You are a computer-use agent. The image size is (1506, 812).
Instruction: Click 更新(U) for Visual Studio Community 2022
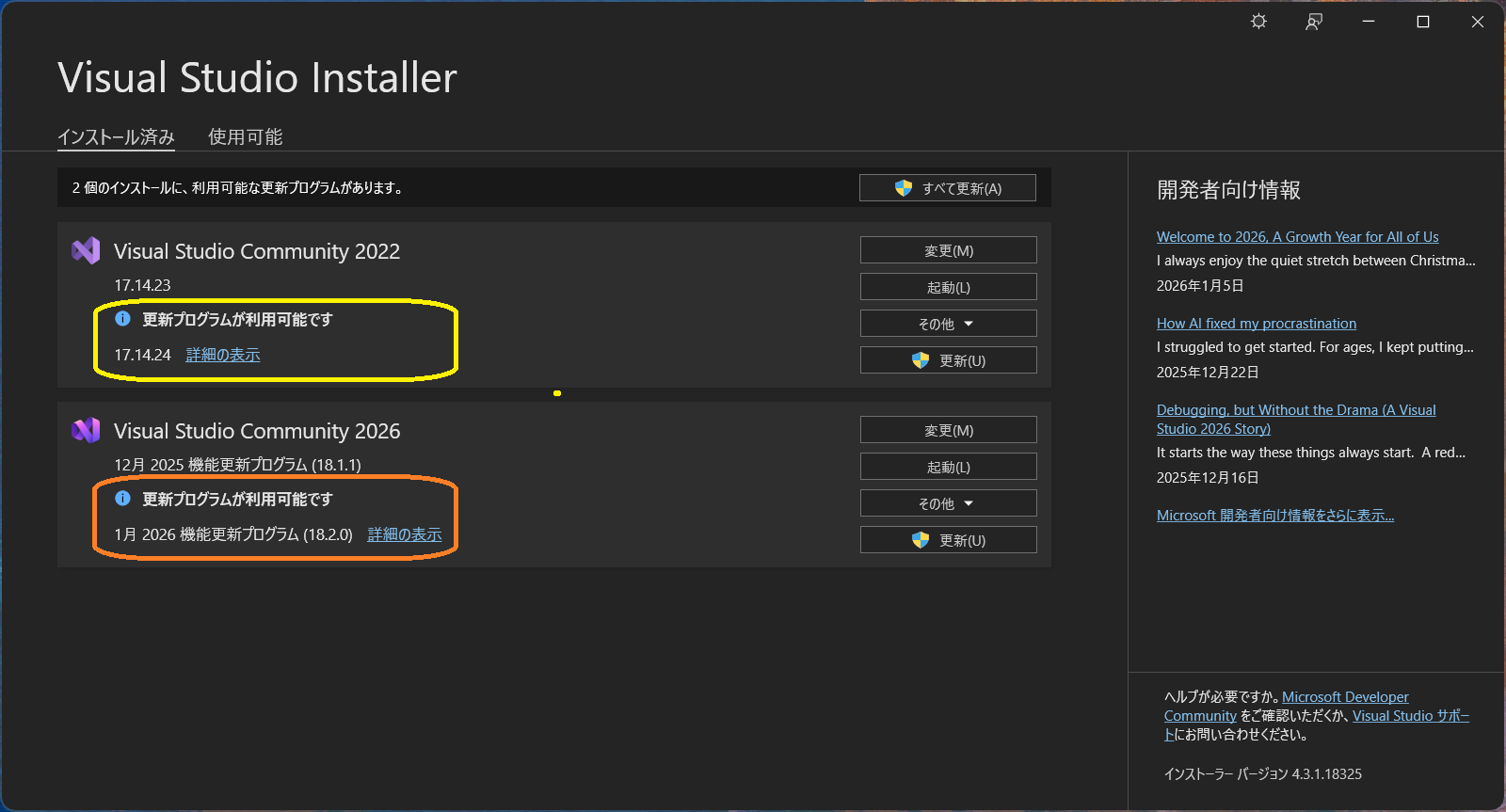coord(949,360)
